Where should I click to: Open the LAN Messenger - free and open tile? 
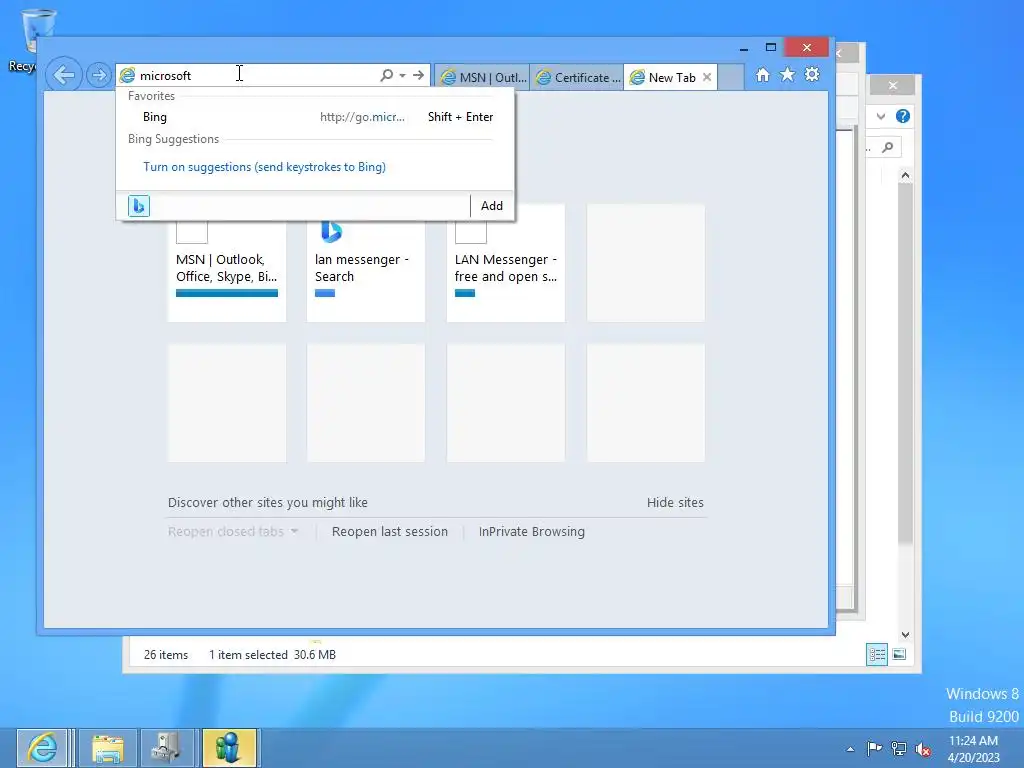coord(505,263)
